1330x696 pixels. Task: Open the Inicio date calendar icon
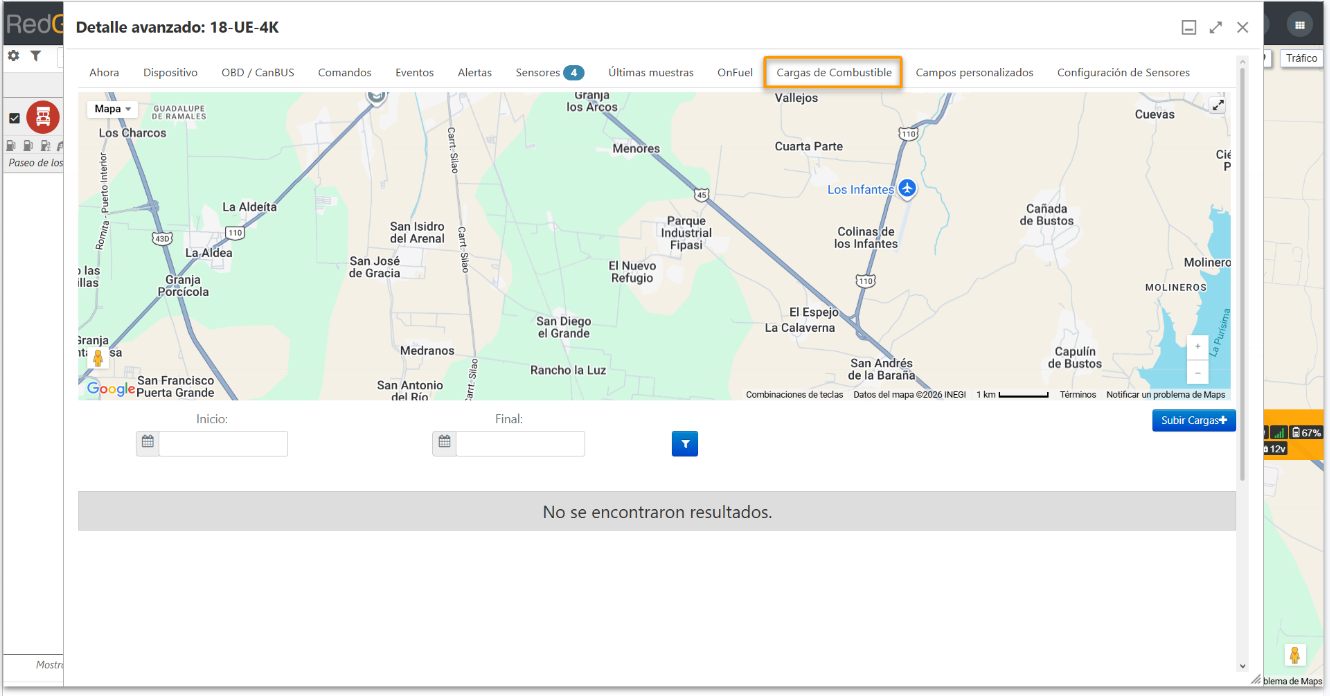point(148,444)
